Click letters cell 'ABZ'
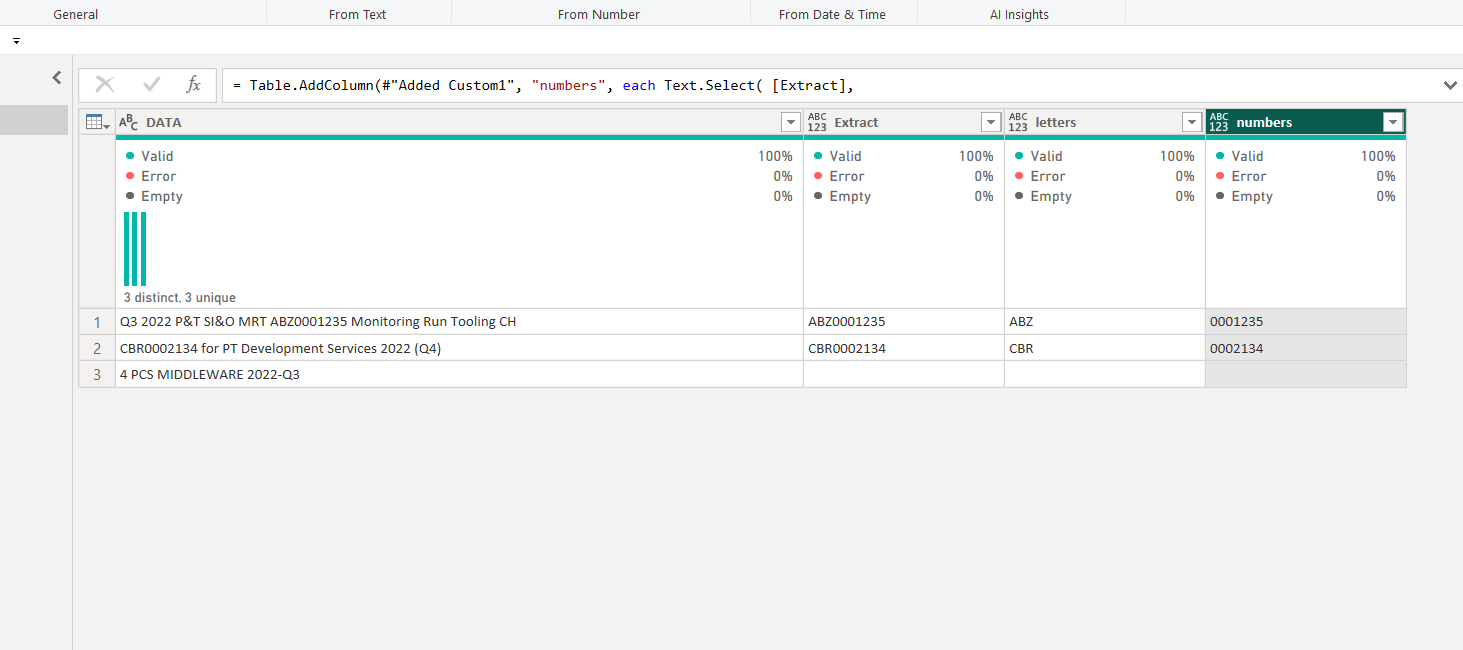The height and width of the screenshot is (650, 1463). (x=1105, y=322)
